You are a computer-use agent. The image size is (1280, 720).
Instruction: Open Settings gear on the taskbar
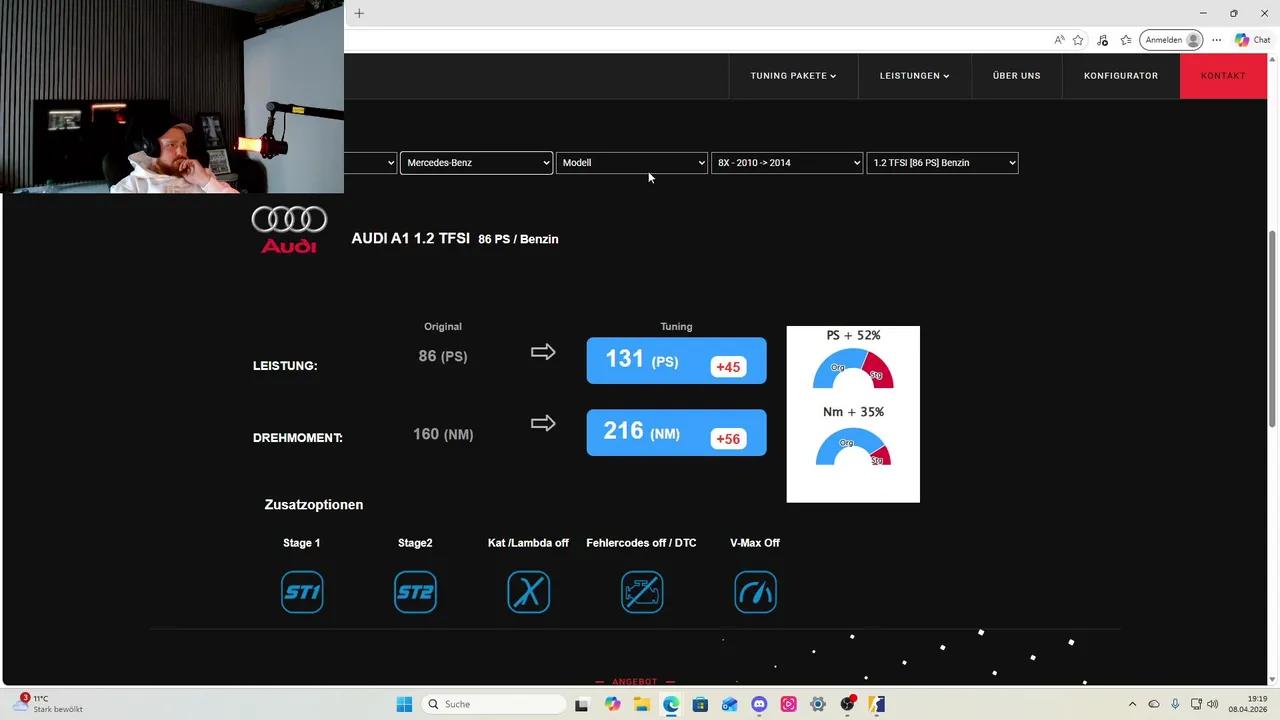[818, 704]
